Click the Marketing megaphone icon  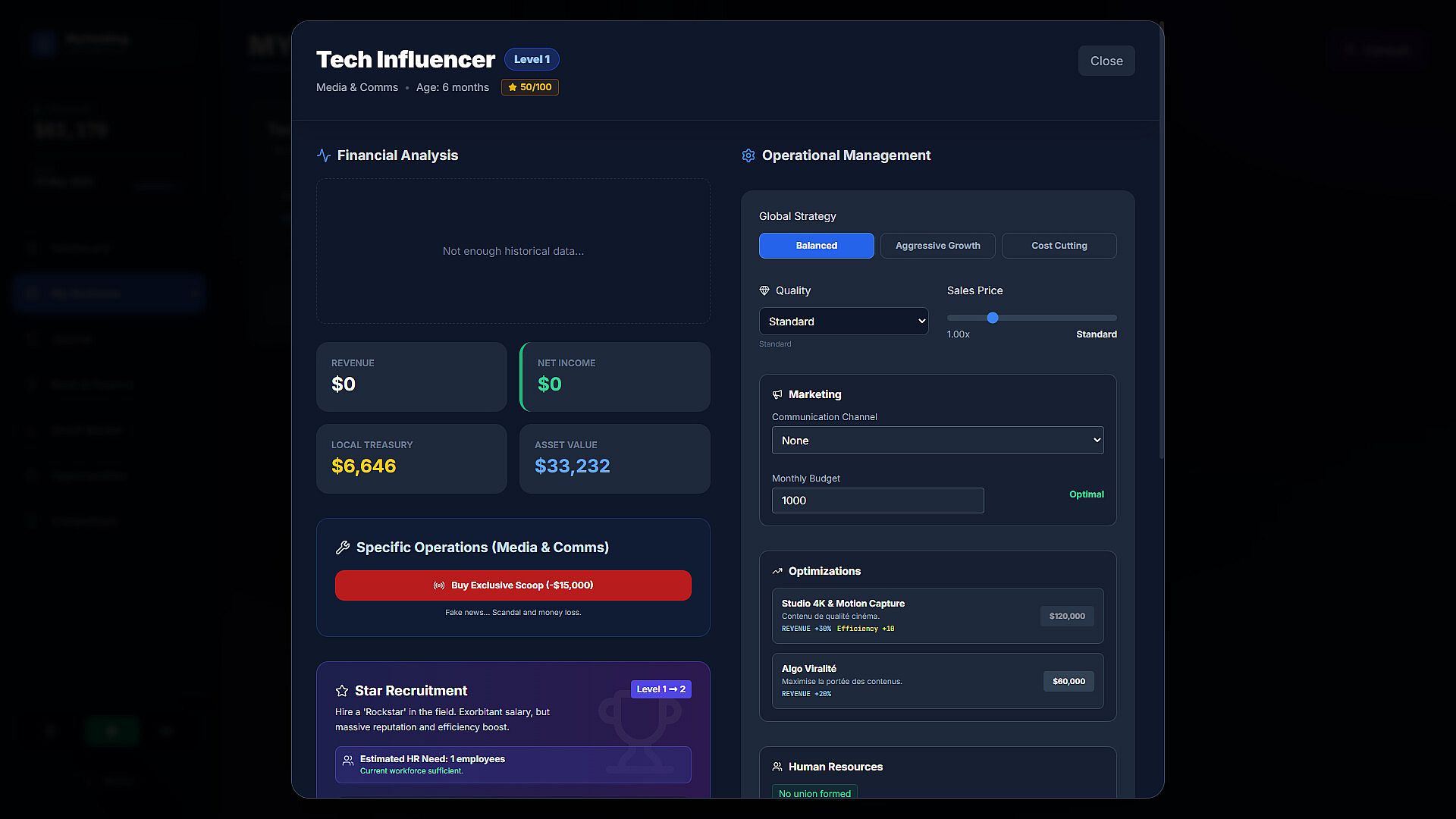click(x=777, y=394)
